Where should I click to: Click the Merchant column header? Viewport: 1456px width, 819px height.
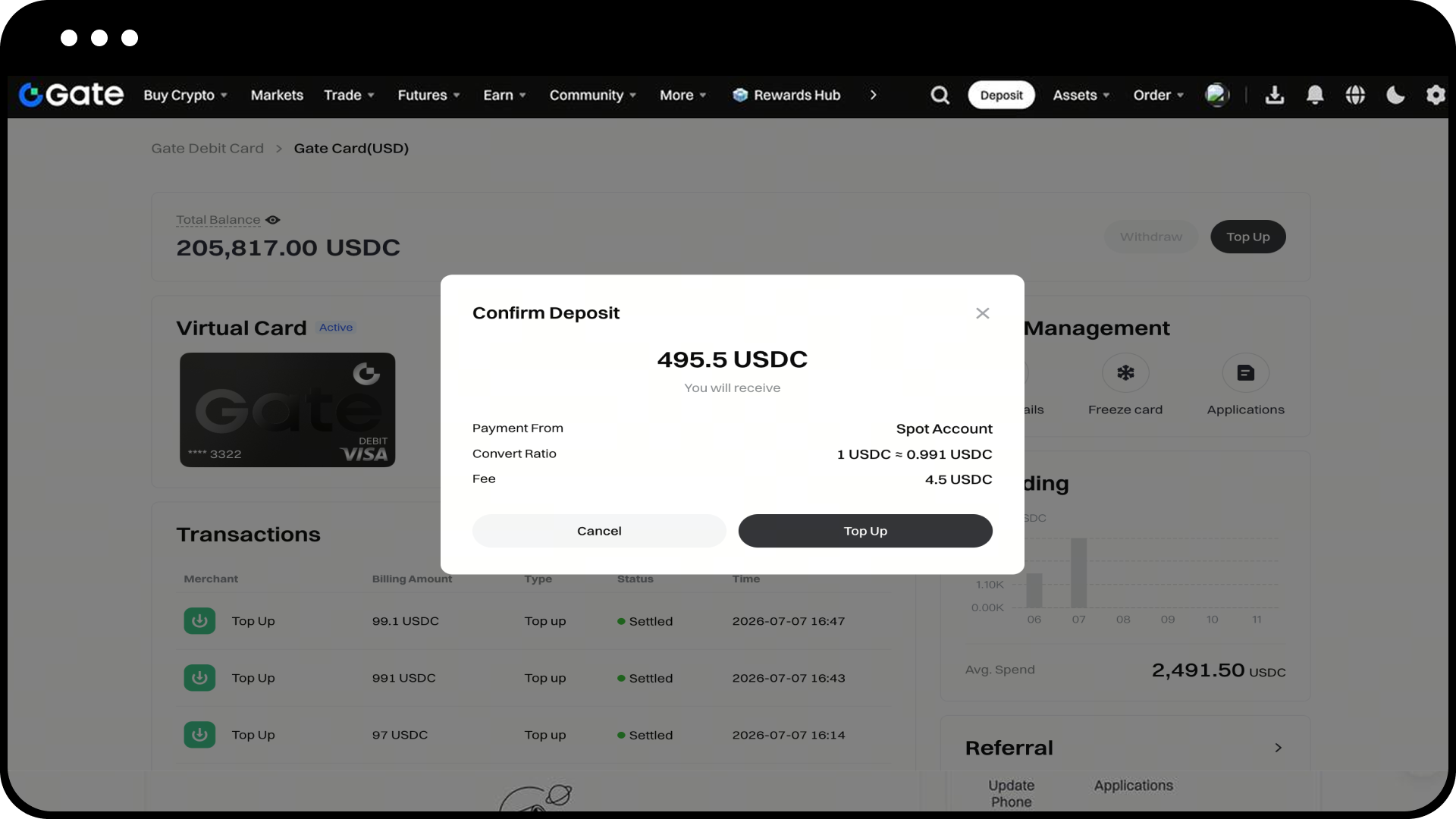[211, 579]
